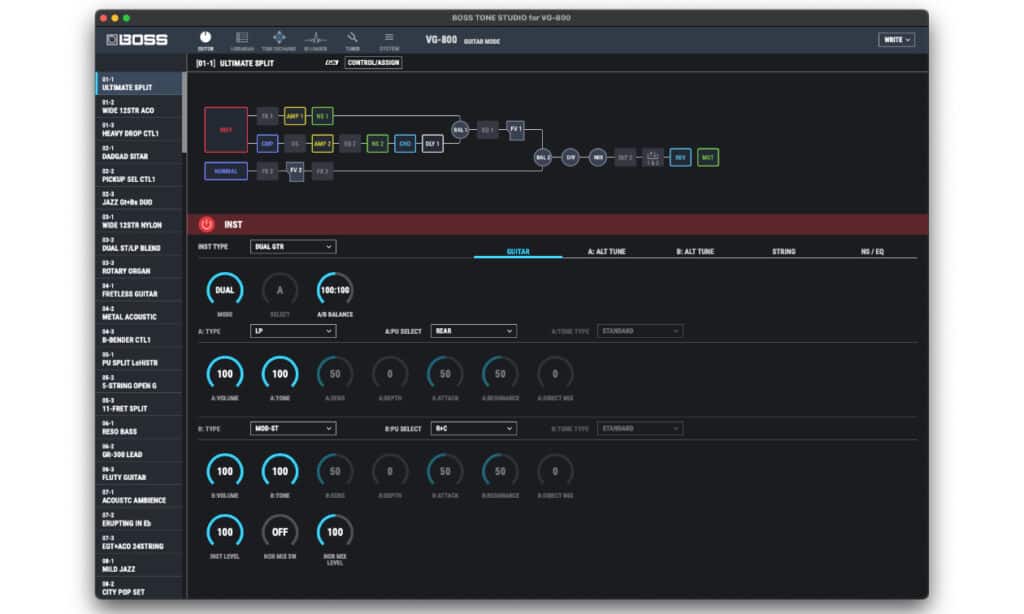The image size is (1024, 614).
Task: Toggle the NOR MIX SW knob showing OFF
Action: (280, 532)
